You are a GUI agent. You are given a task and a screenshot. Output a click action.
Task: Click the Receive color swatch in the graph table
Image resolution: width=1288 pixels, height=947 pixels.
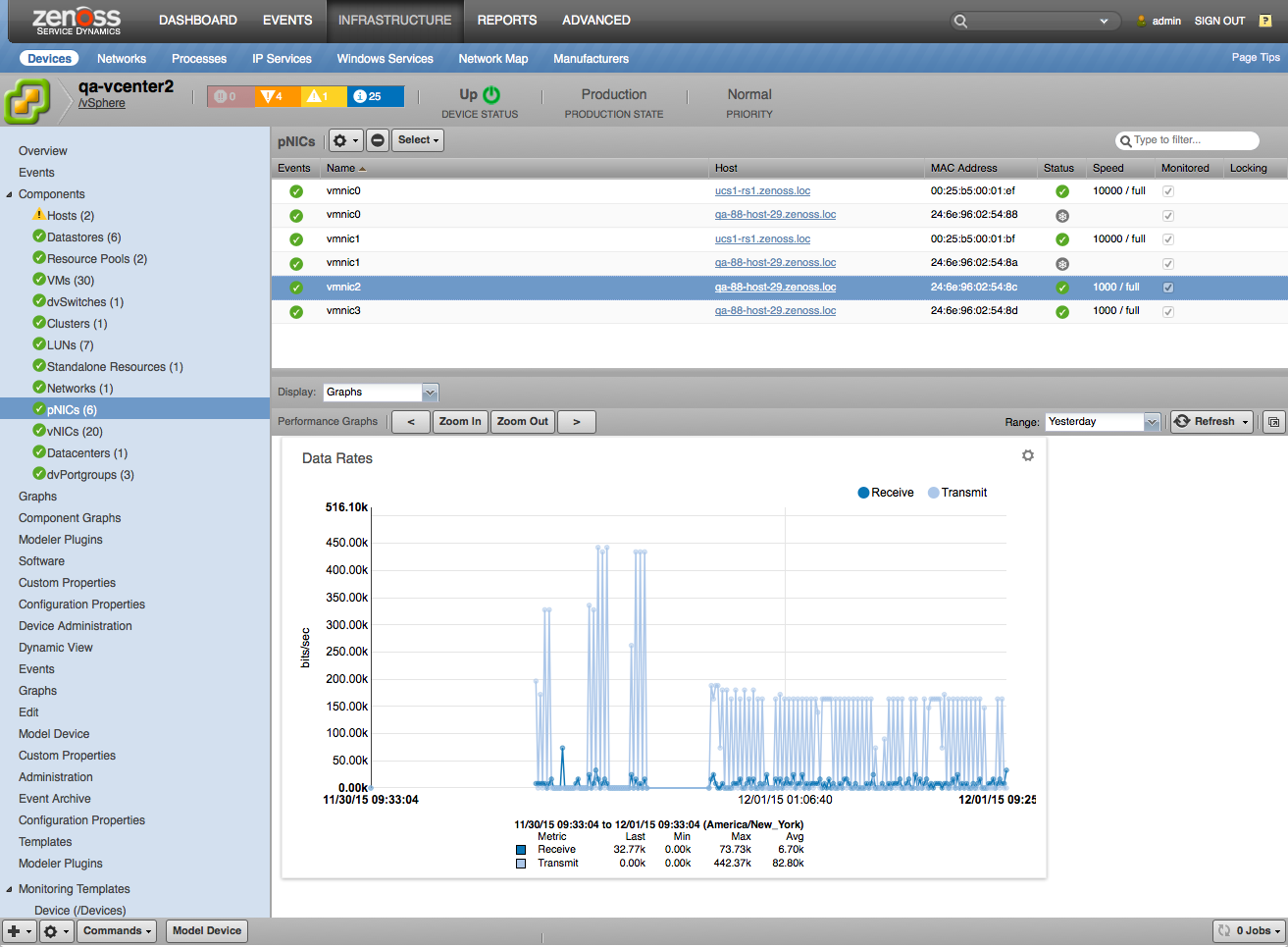pyautogui.click(x=521, y=850)
